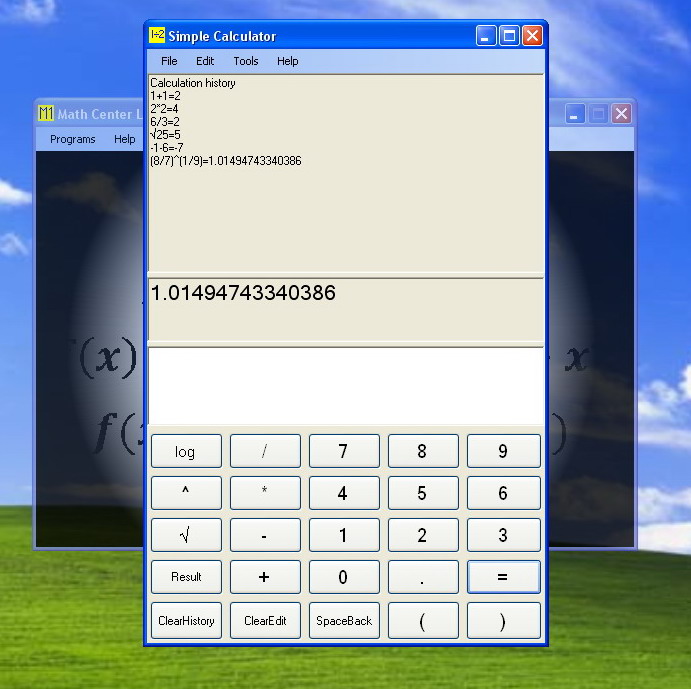Click the number 8 button

423,451
